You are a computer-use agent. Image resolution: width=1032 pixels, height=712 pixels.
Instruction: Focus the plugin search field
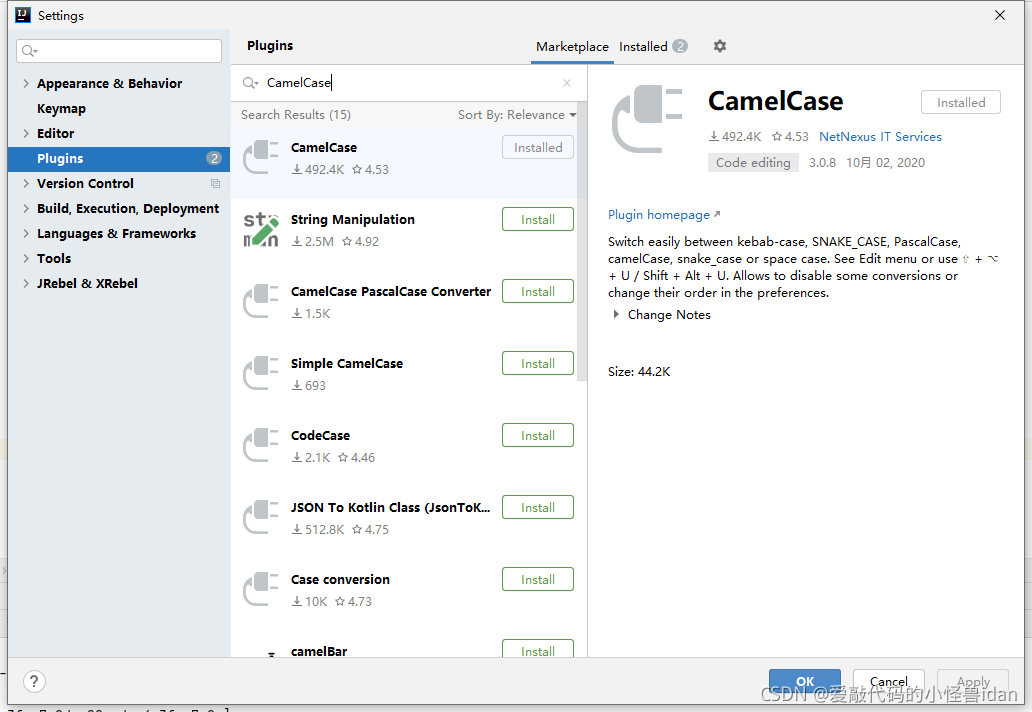tap(408, 83)
